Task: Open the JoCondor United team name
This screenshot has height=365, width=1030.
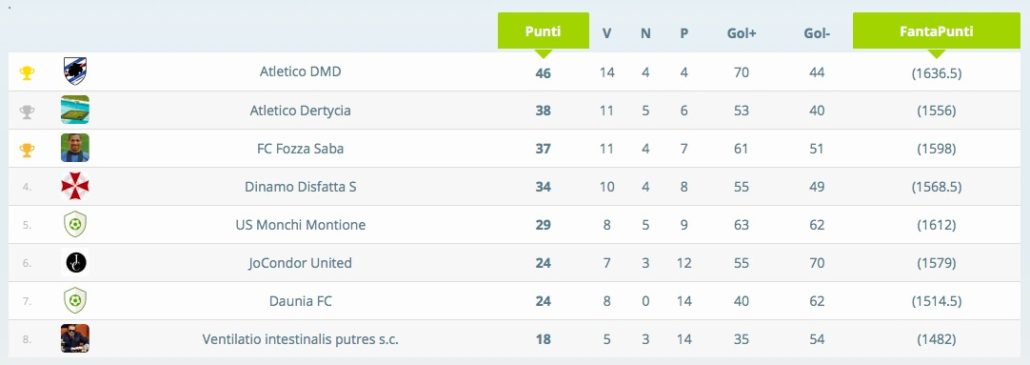Action: pos(300,263)
